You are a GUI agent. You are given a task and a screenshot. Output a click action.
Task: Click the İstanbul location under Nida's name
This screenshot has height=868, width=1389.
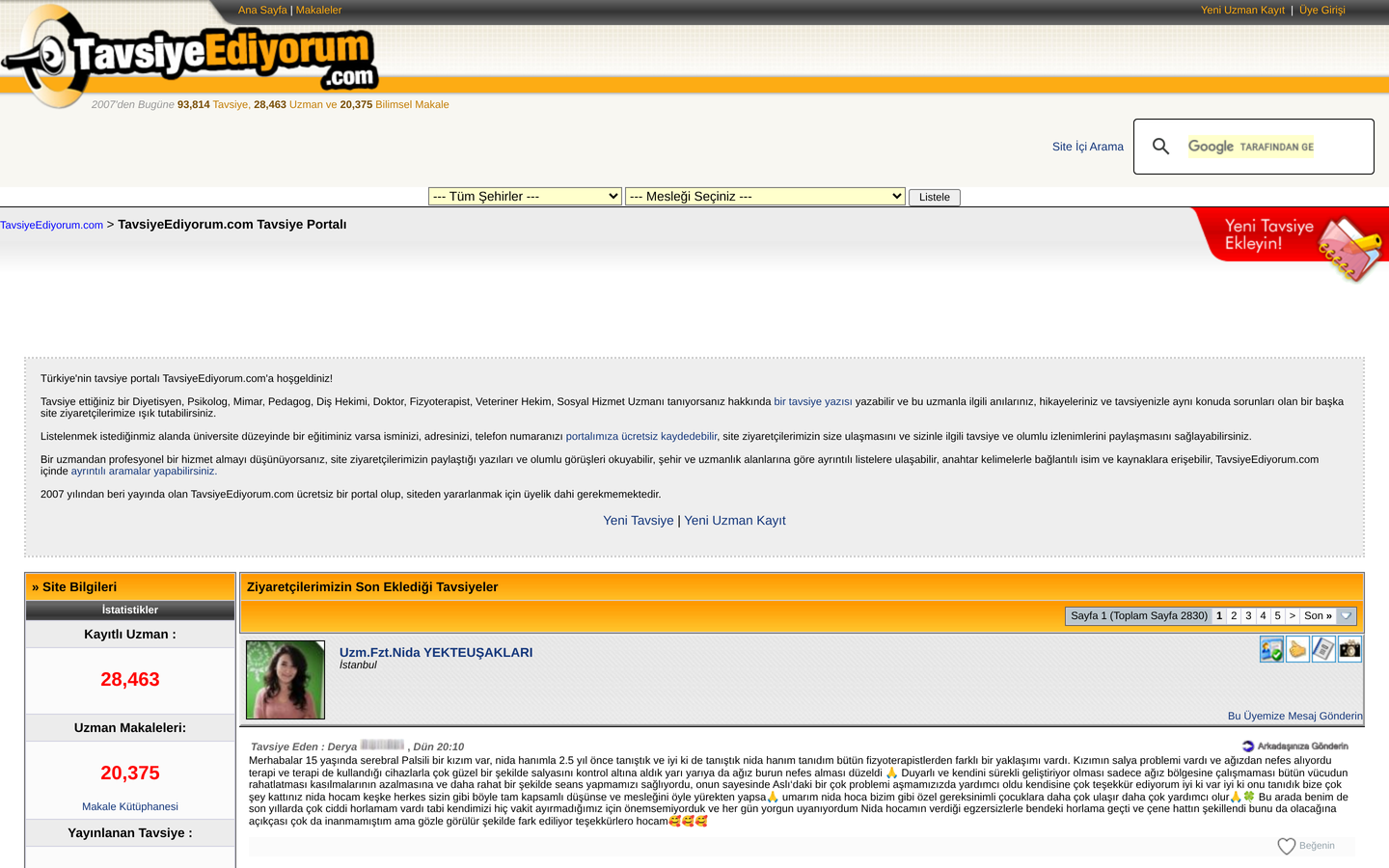358,665
